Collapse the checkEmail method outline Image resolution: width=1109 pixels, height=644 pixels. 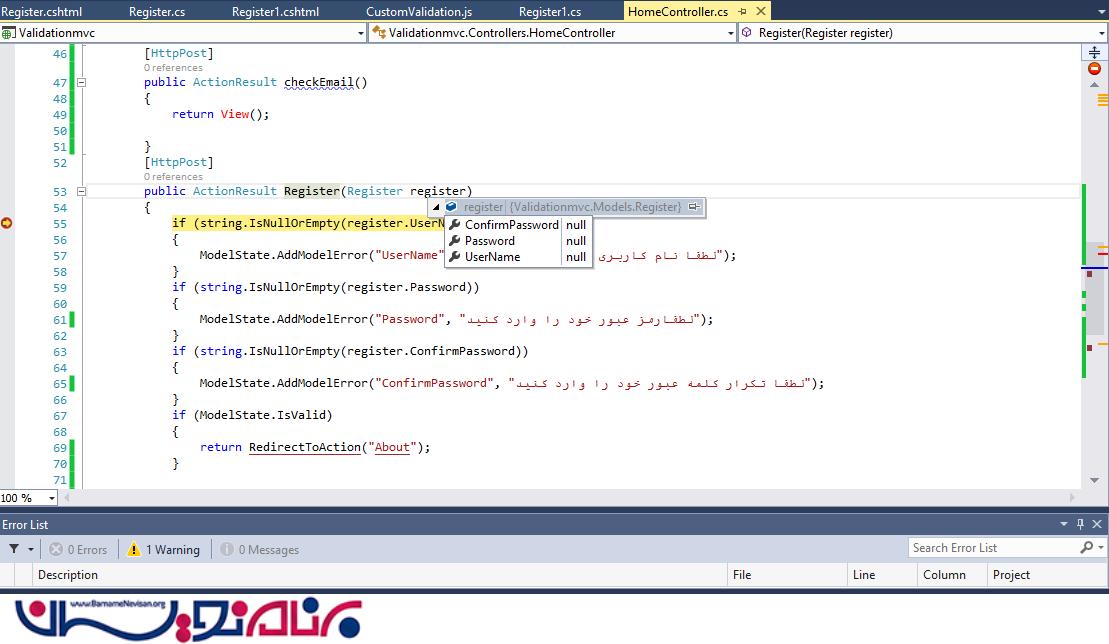click(82, 83)
